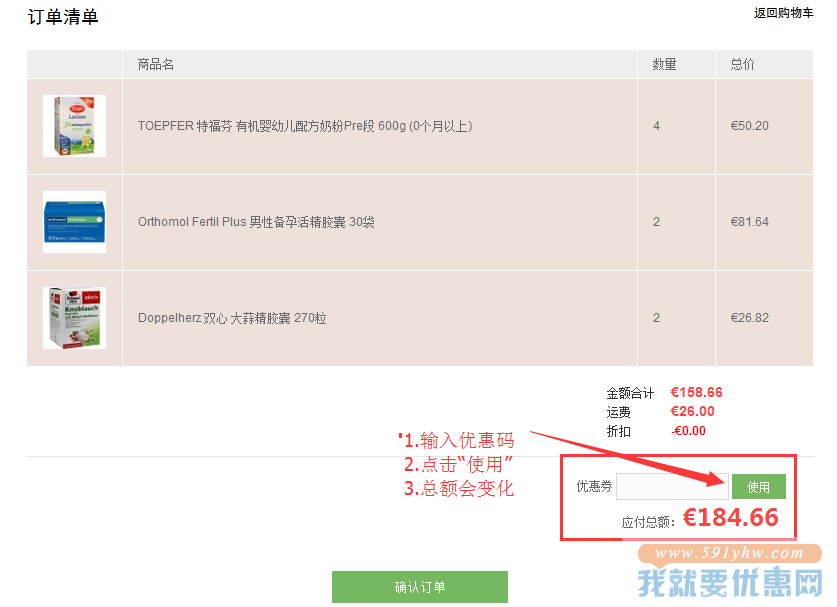Viewport: 837px width, 607px height.
Task: Click the 应付总额 label
Action: 648,522
